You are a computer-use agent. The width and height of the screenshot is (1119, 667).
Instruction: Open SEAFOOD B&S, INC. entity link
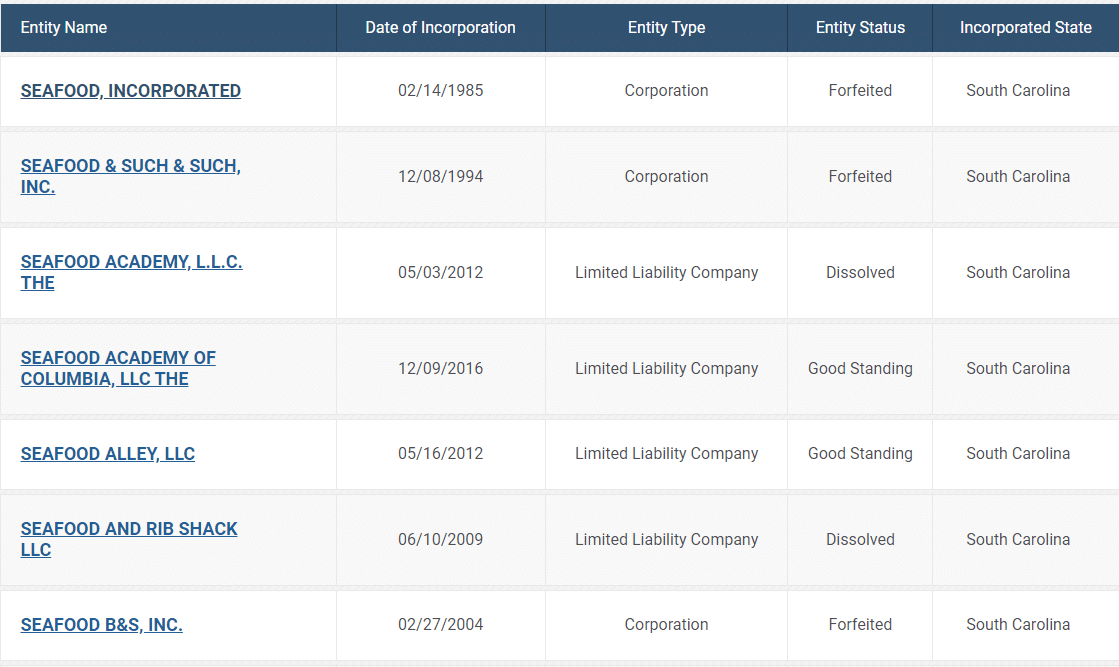[x=101, y=625]
